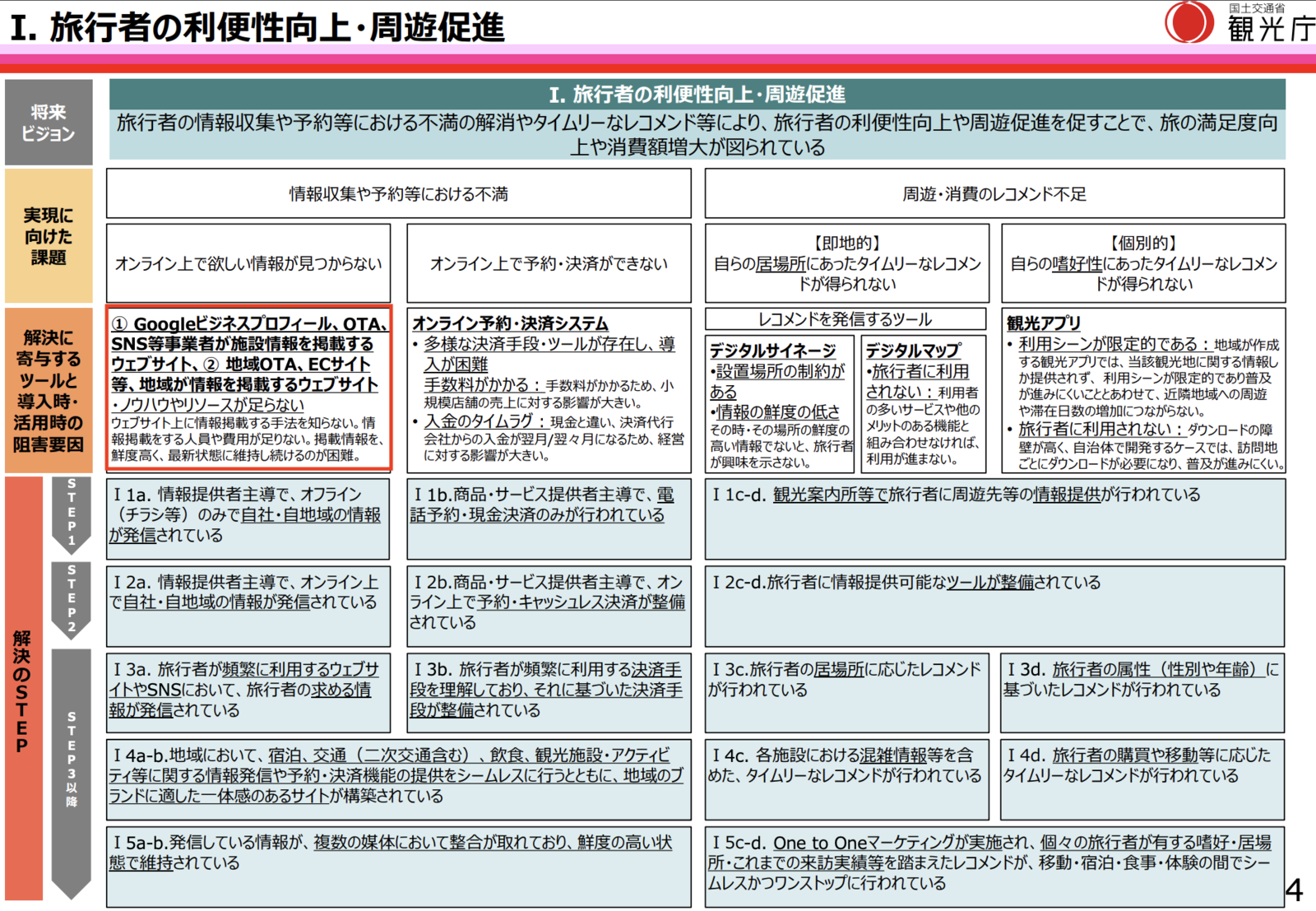This screenshot has height=911, width=1316.
Task: Click the I 3a step box
Action: [x=248, y=693]
